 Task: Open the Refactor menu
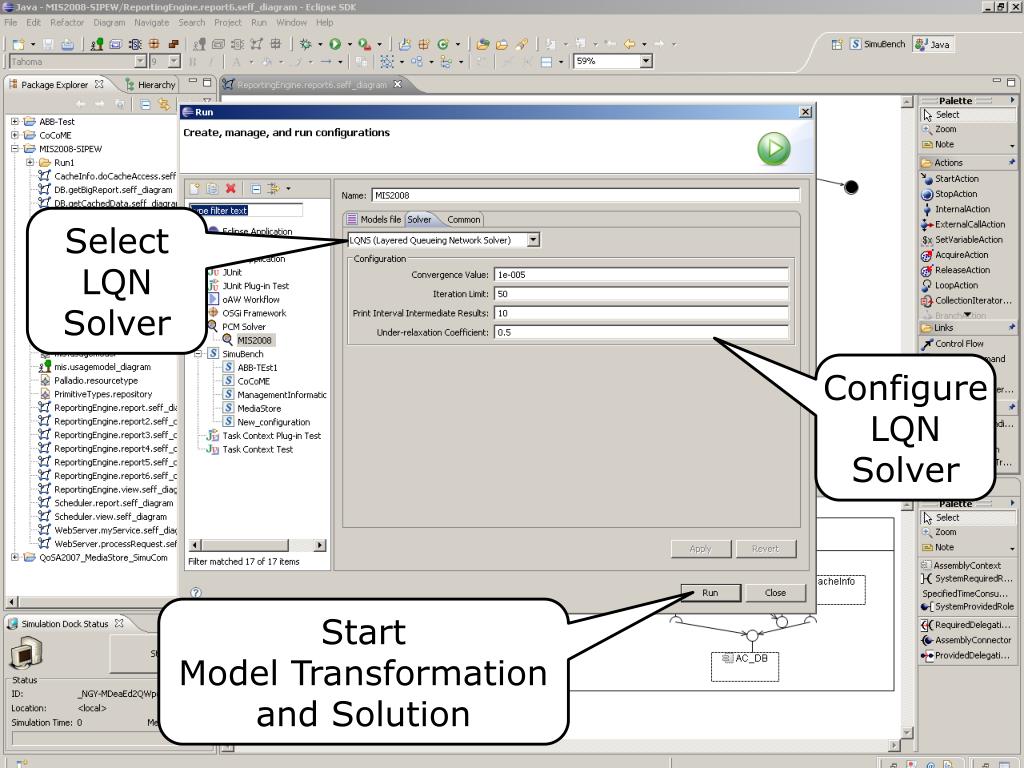pyautogui.click(x=67, y=22)
